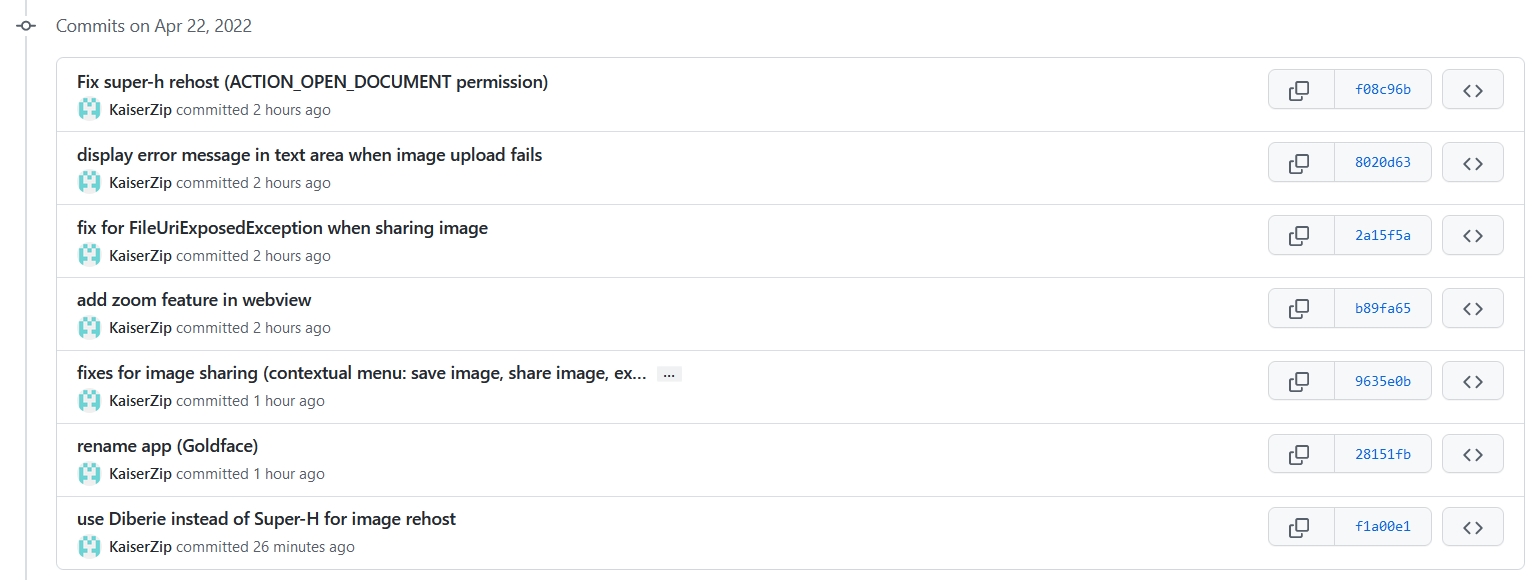Open commit hash f08c96b

[x=1382, y=90]
